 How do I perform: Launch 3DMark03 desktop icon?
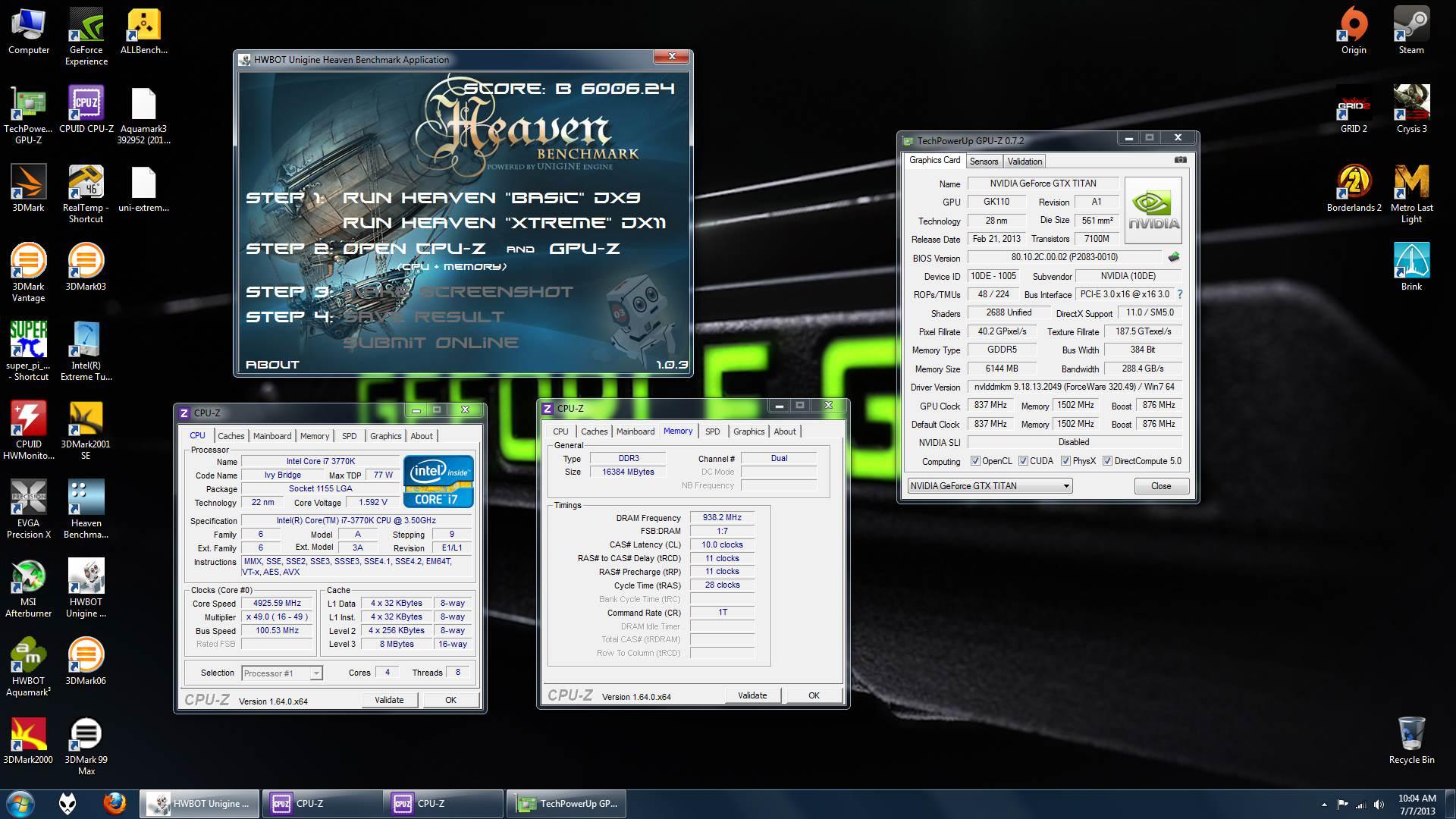coord(86,267)
